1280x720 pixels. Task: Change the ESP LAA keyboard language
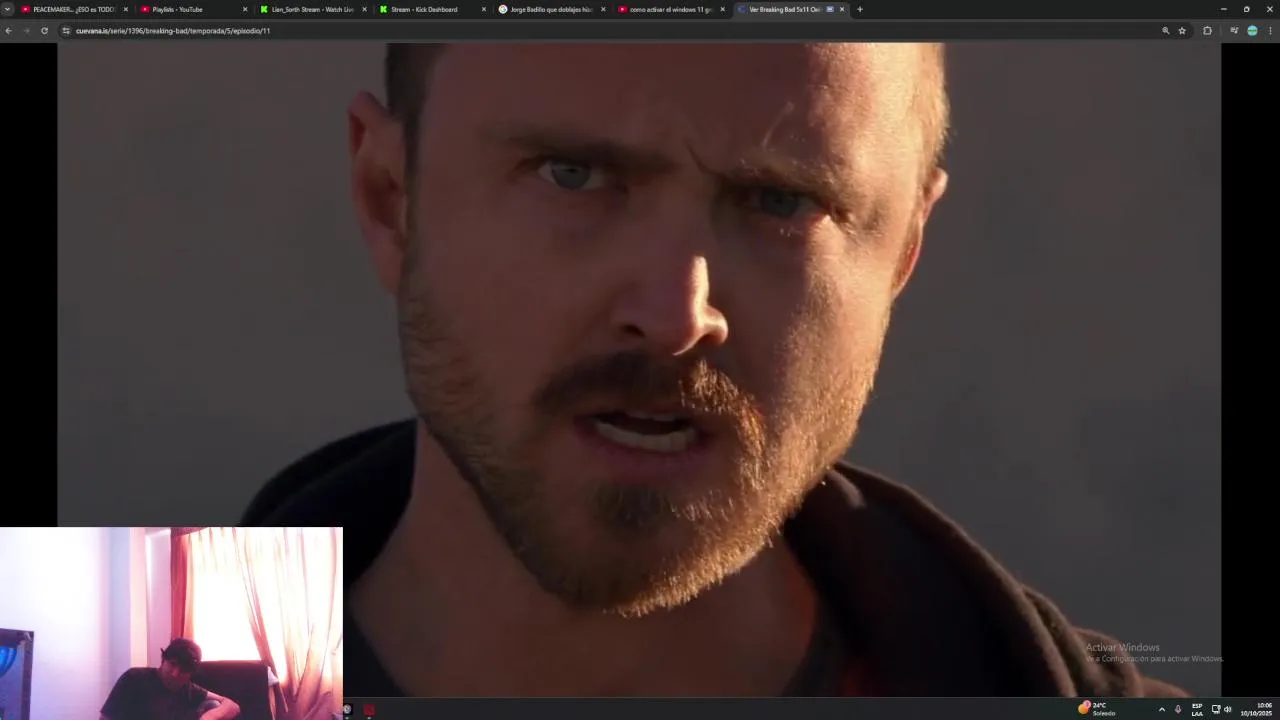click(x=1197, y=709)
